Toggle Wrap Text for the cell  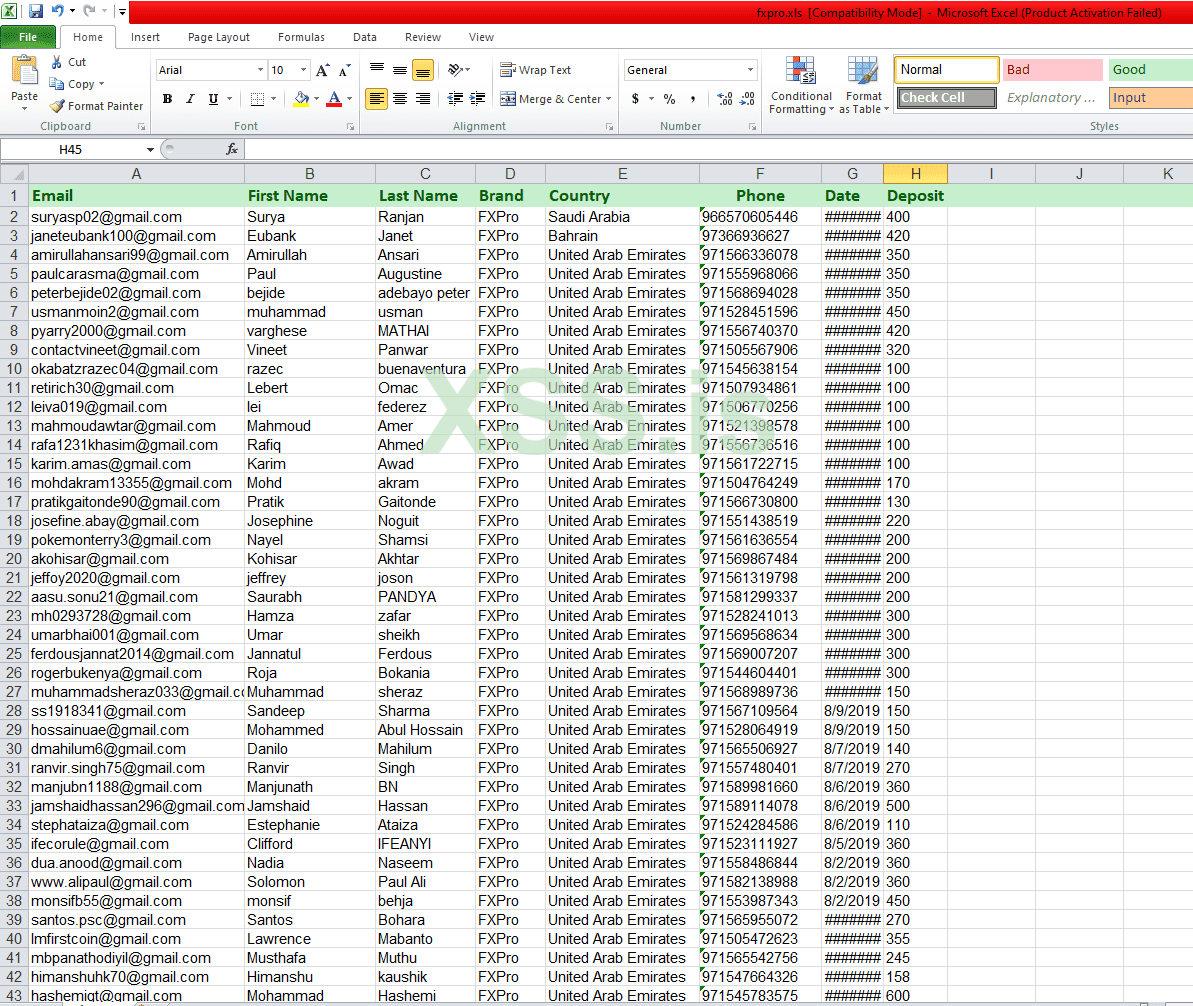click(536, 70)
